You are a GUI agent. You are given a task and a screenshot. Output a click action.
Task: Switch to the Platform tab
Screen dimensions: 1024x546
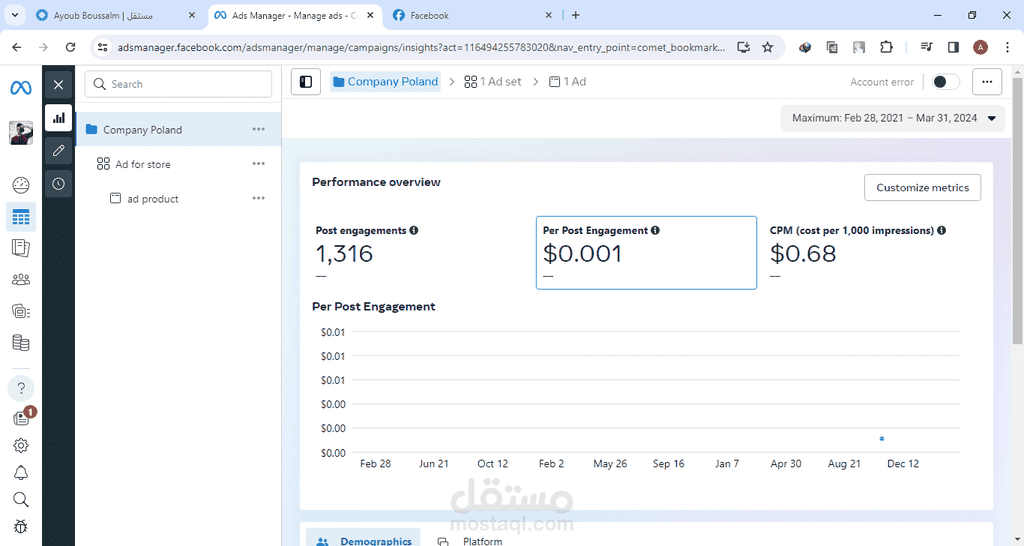point(470,541)
